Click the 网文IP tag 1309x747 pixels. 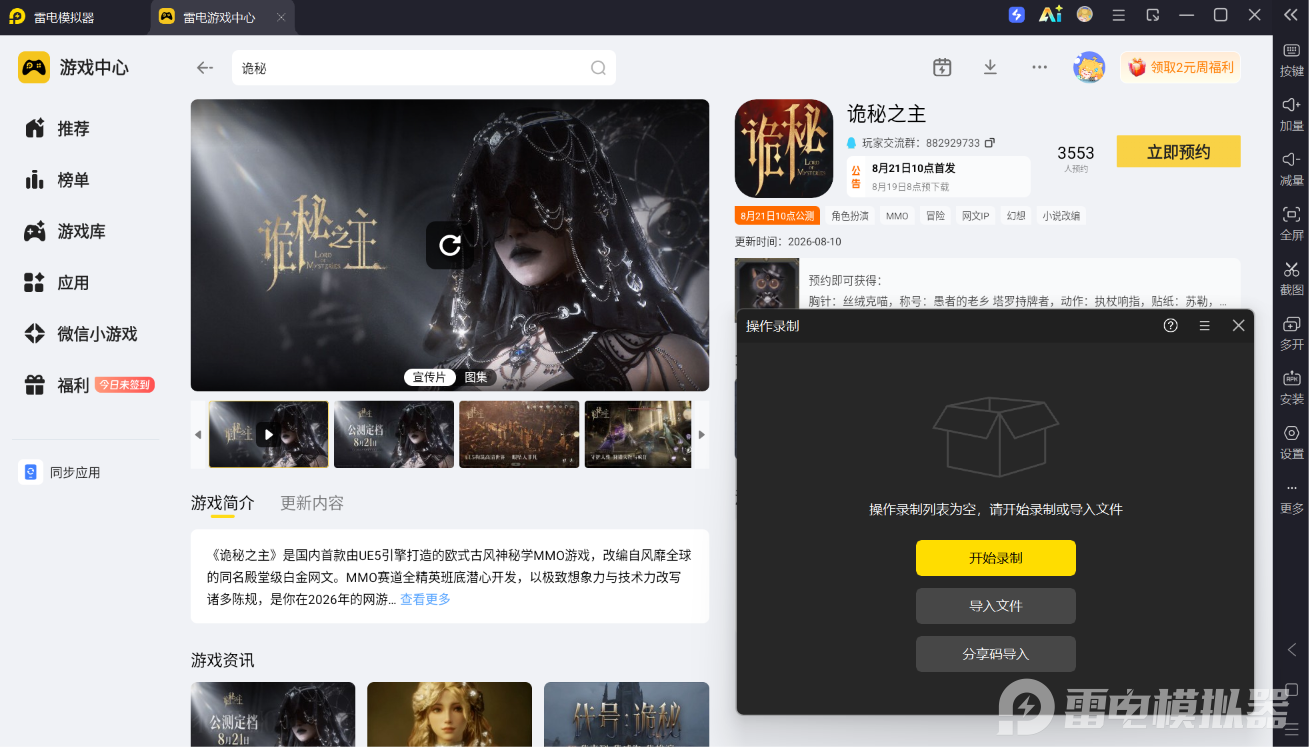[x=975, y=216]
